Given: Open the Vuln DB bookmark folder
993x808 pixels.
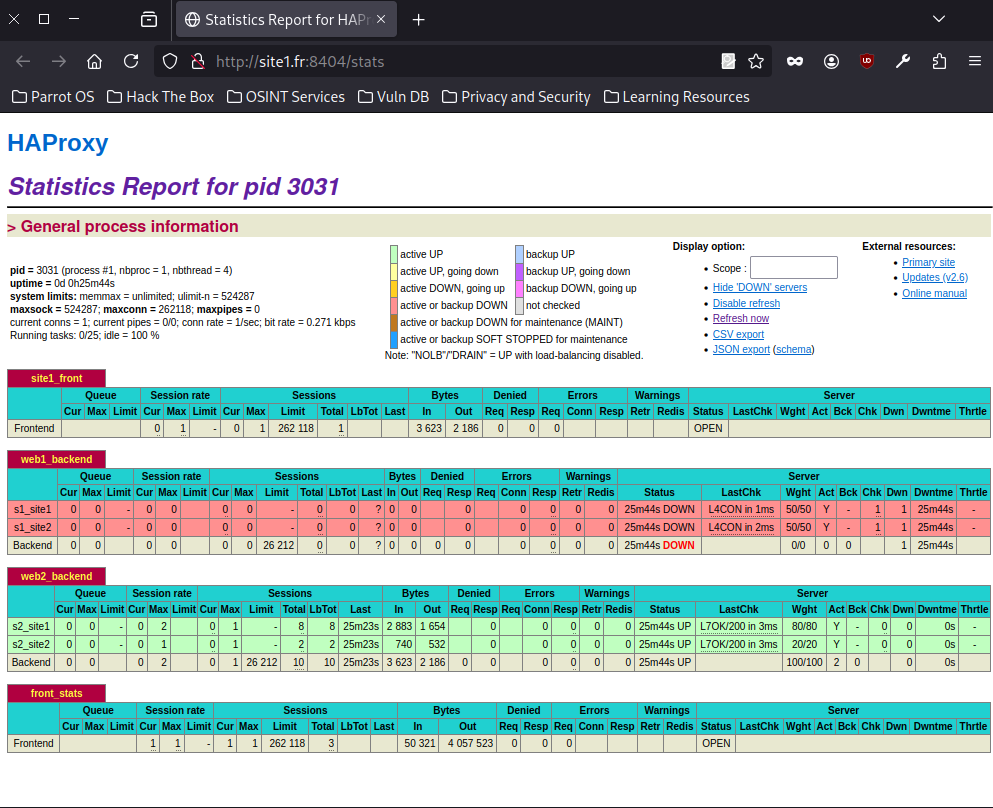Looking at the screenshot, I should tap(393, 97).
